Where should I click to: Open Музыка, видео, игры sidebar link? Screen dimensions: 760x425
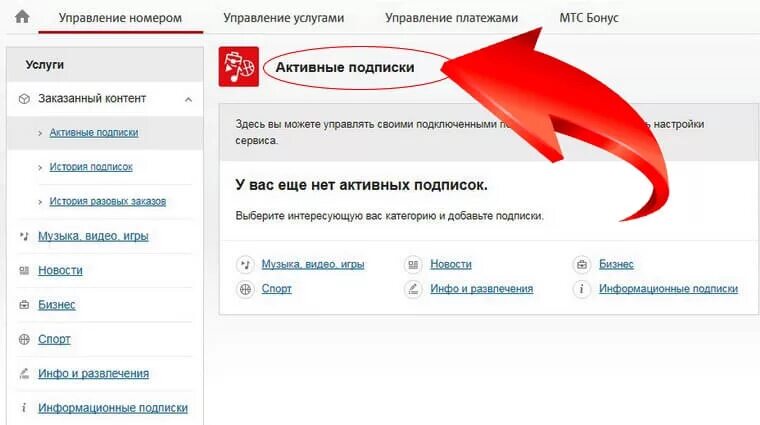93,236
